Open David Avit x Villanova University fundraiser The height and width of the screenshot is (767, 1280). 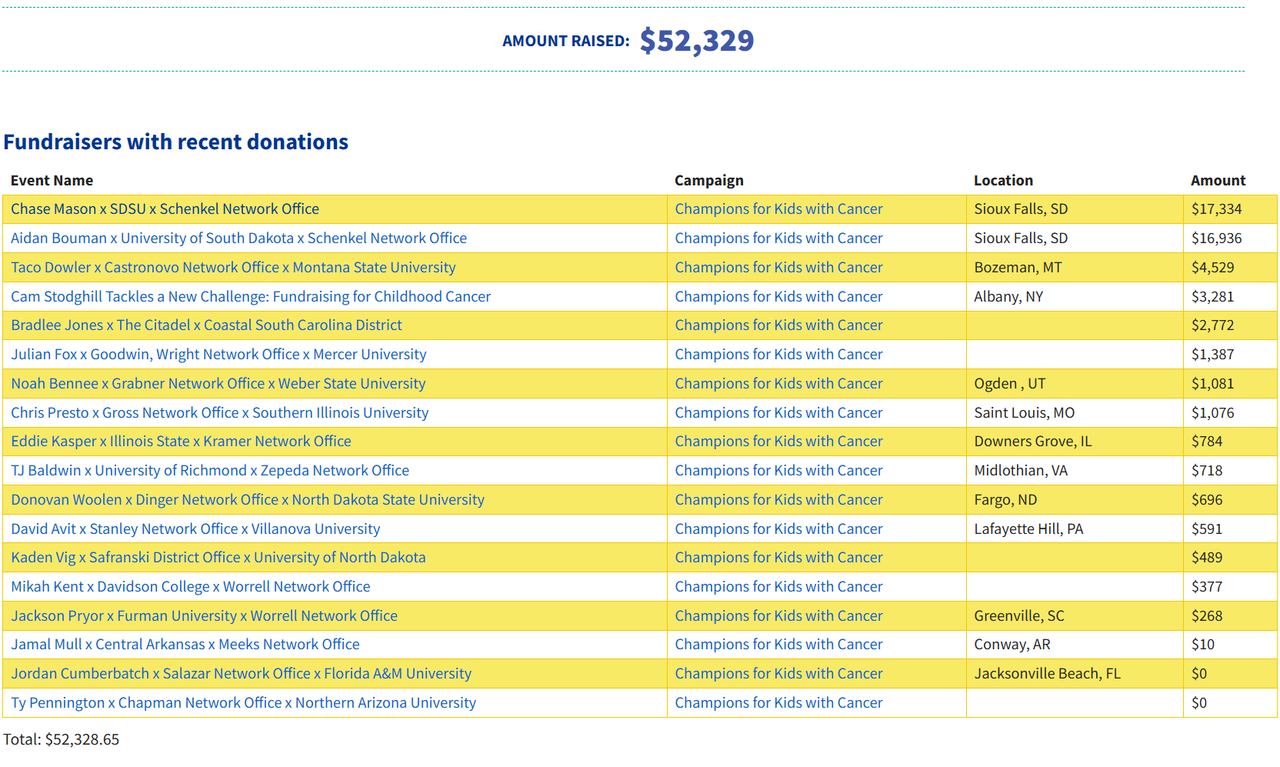coord(196,528)
